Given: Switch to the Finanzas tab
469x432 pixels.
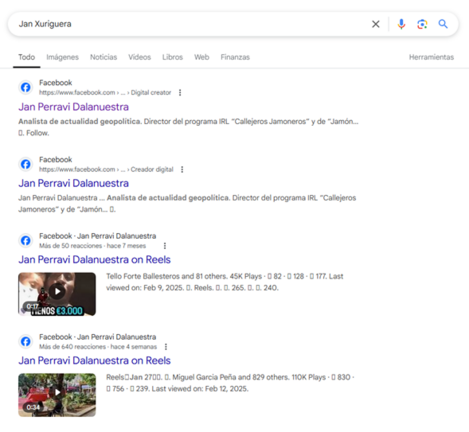Looking at the screenshot, I should (235, 57).
